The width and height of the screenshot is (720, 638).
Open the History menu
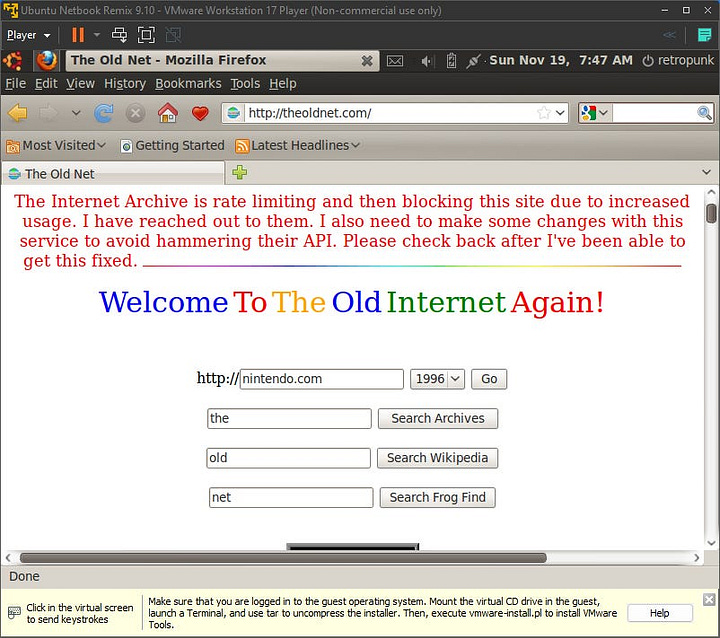pyautogui.click(x=125, y=84)
